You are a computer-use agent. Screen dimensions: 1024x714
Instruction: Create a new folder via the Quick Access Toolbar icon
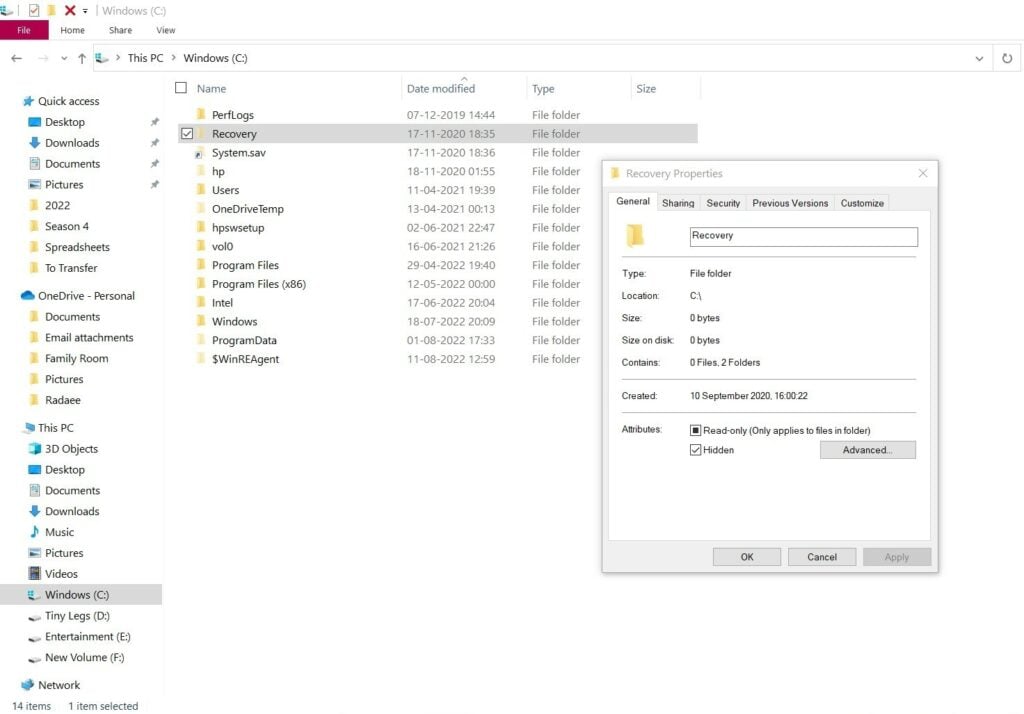click(x=51, y=9)
